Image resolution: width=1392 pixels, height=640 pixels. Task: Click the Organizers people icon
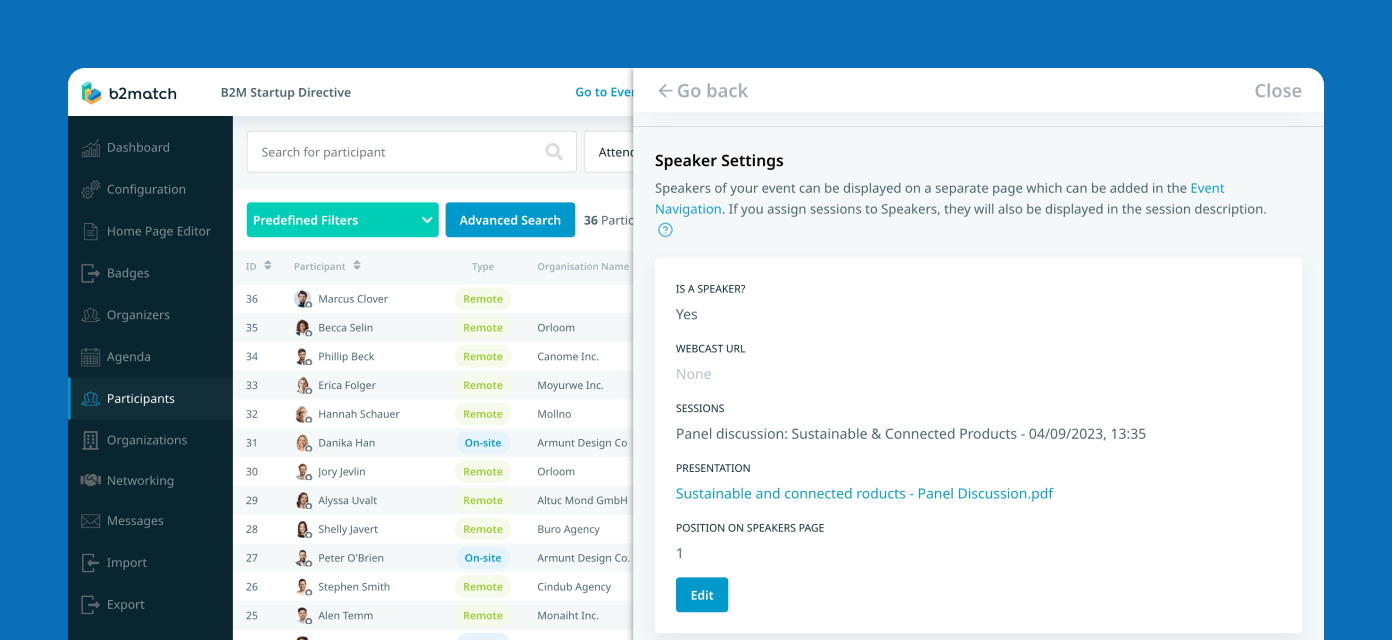pyautogui.click(x=90, y=315)
